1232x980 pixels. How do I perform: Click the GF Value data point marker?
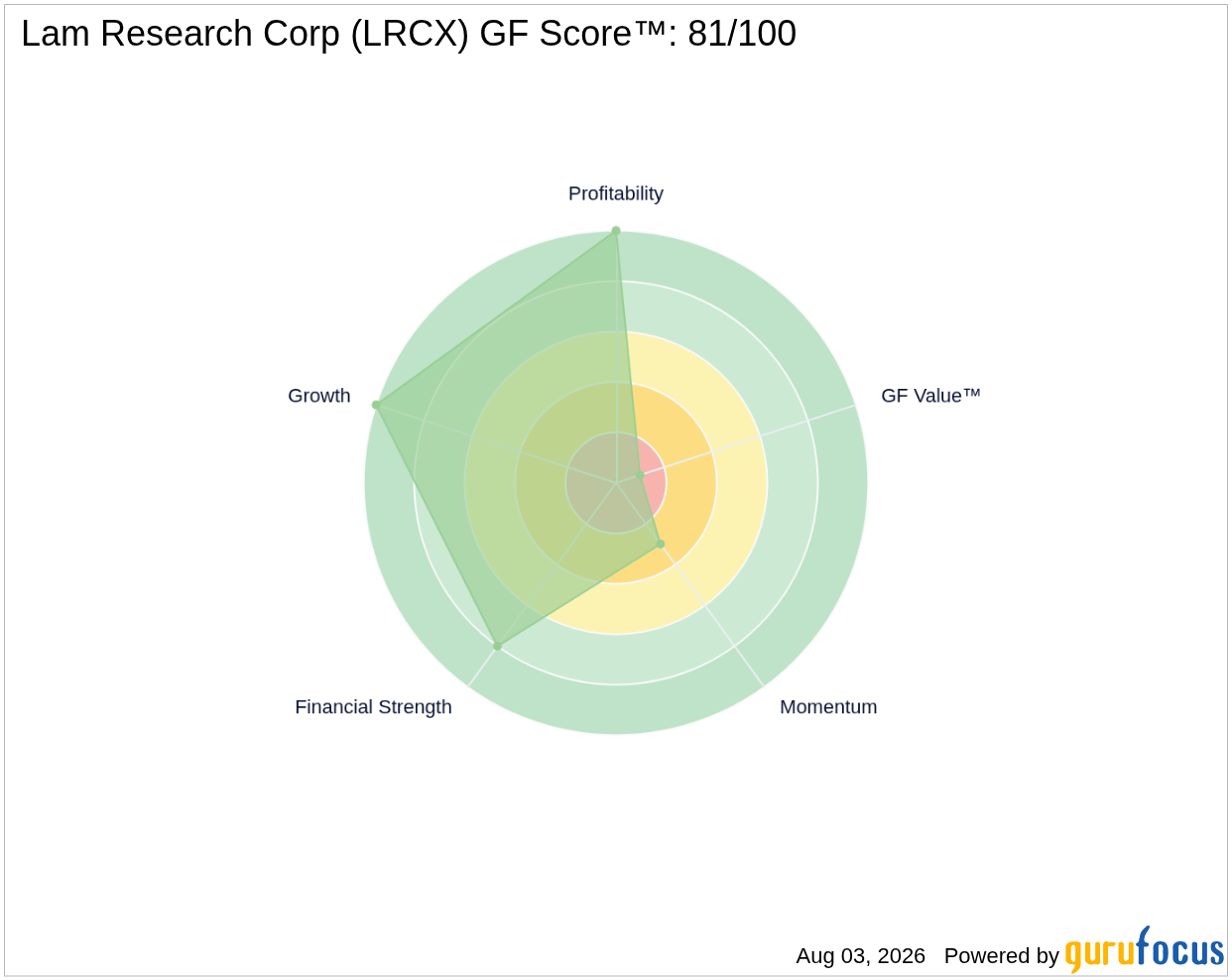(x=640, y=476)
